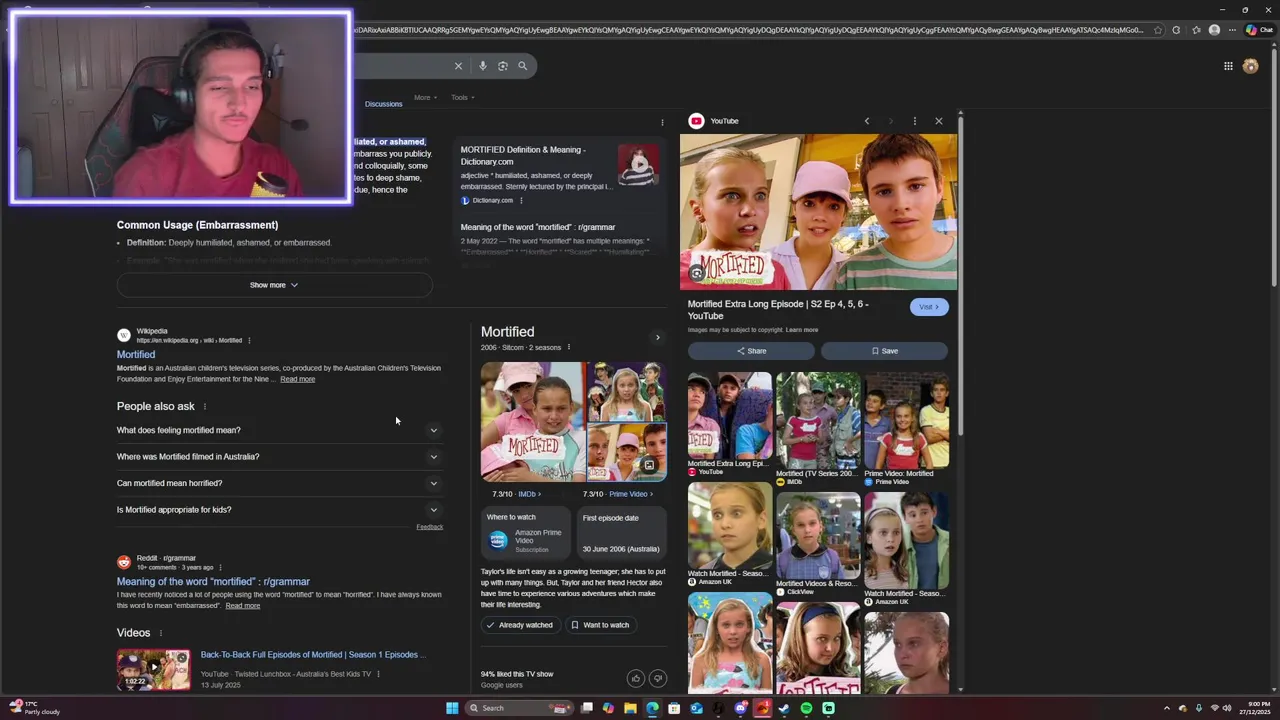Bookmark this page with the star icon

[x=1158, y=30]
